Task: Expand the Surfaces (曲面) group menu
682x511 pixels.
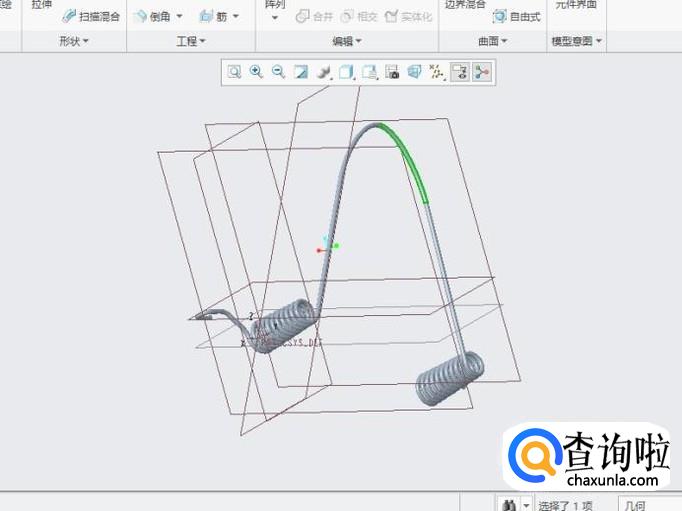Action: click(492, 41)
